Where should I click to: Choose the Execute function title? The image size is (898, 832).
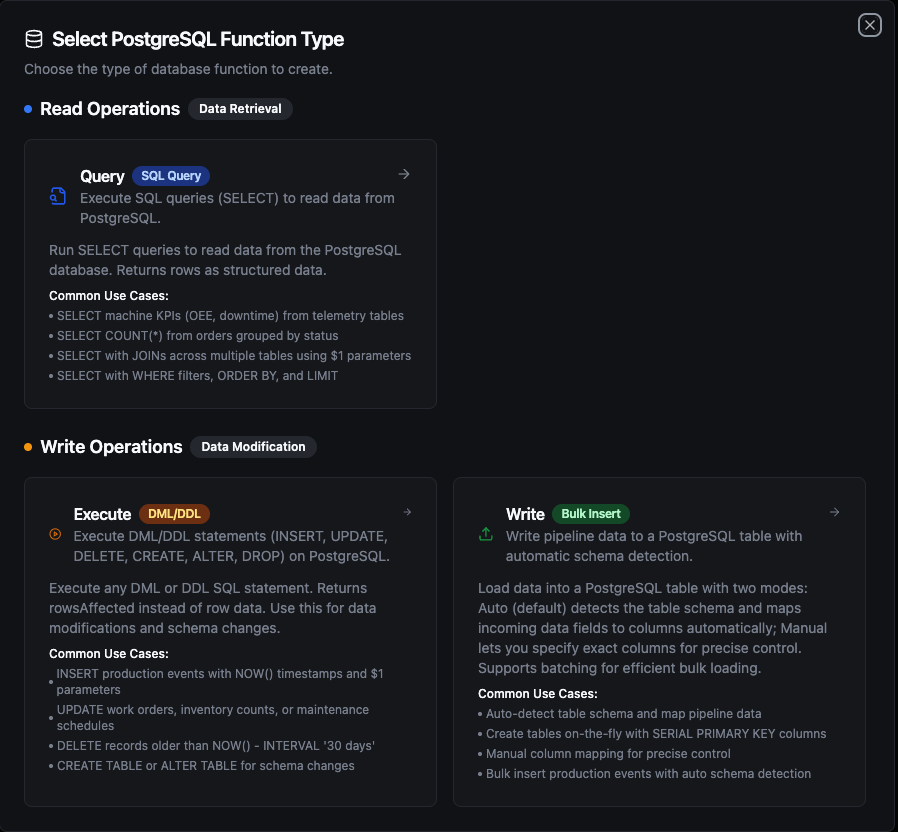coord(102,514)
